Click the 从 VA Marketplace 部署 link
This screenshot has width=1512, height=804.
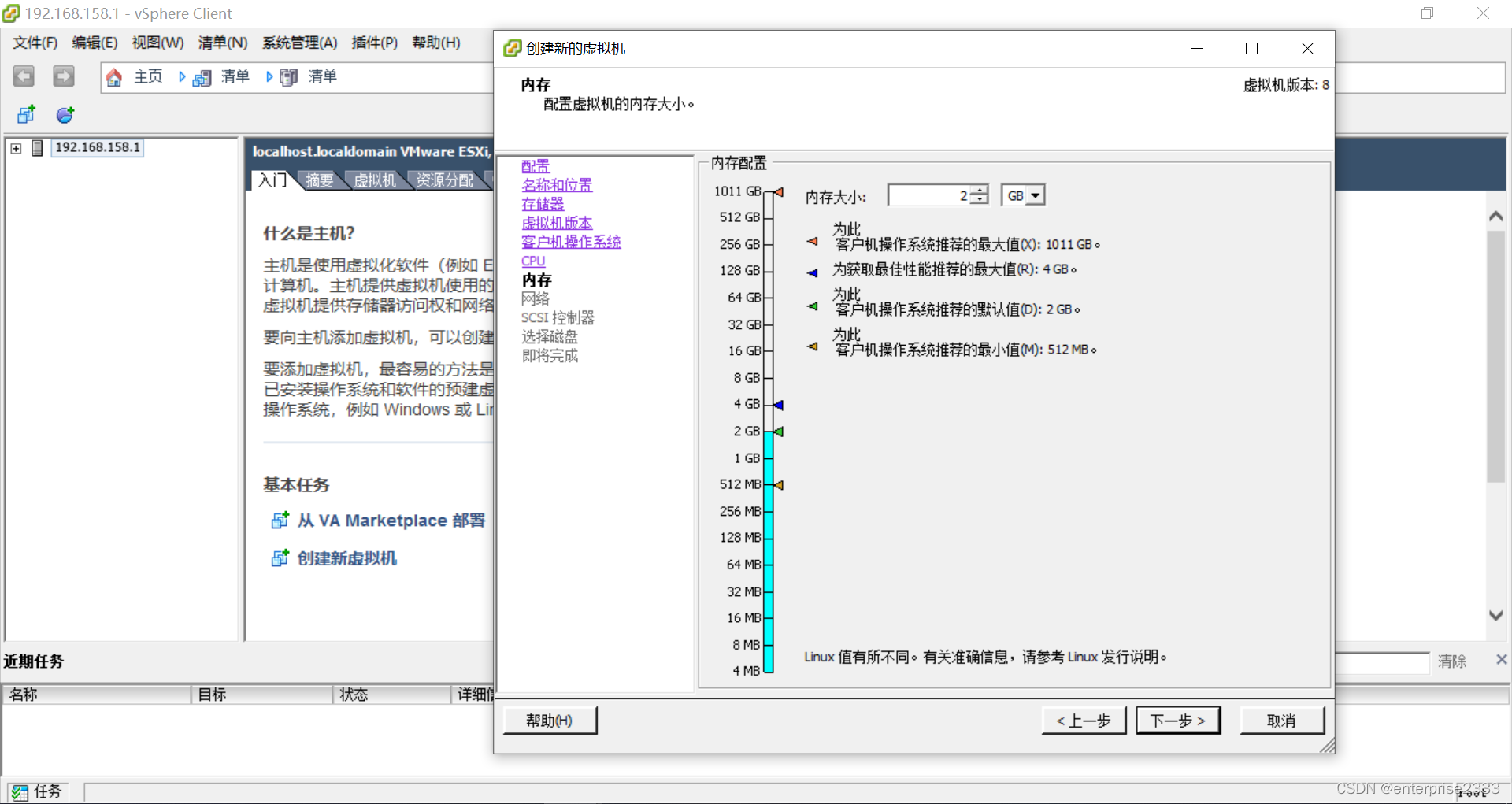(391, 521)
